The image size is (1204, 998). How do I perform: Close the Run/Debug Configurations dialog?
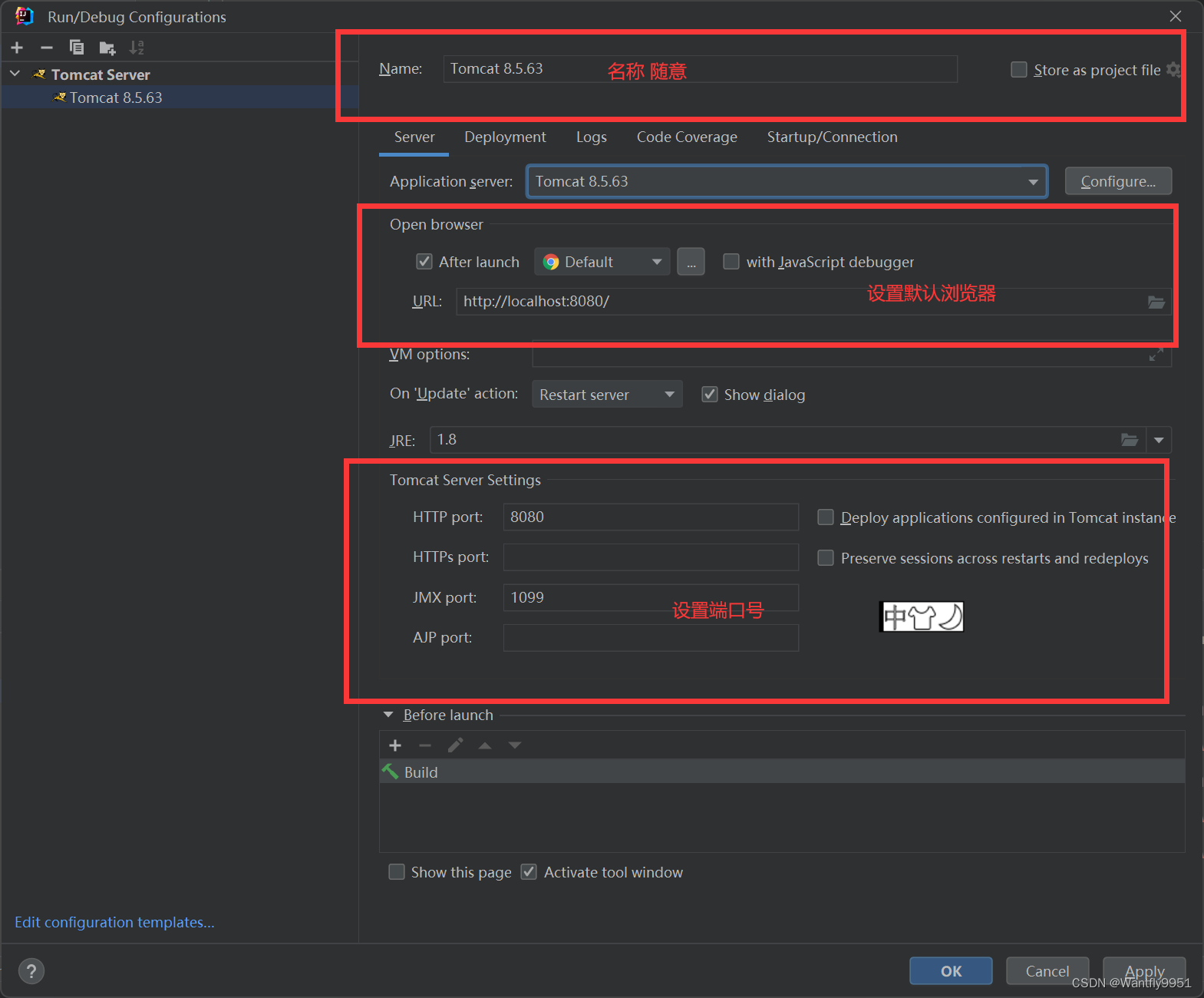pyautogui.click(x=1176, y=16)
